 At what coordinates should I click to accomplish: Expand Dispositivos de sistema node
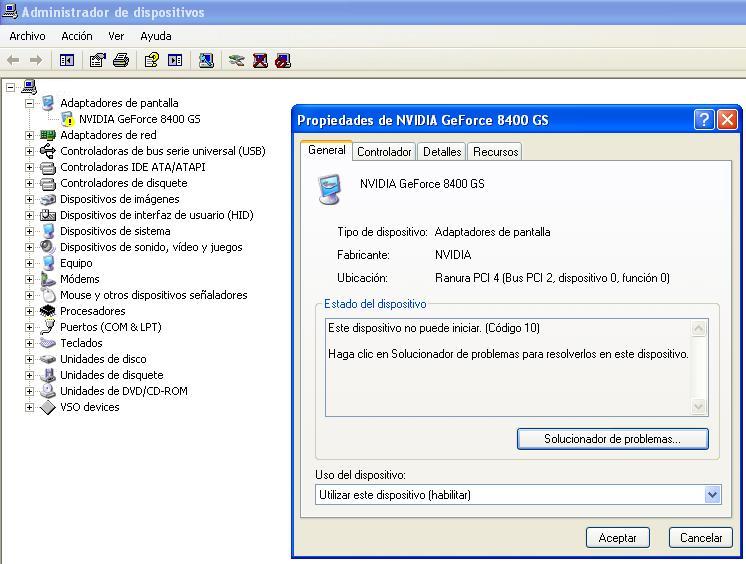[x=29, y=231]
